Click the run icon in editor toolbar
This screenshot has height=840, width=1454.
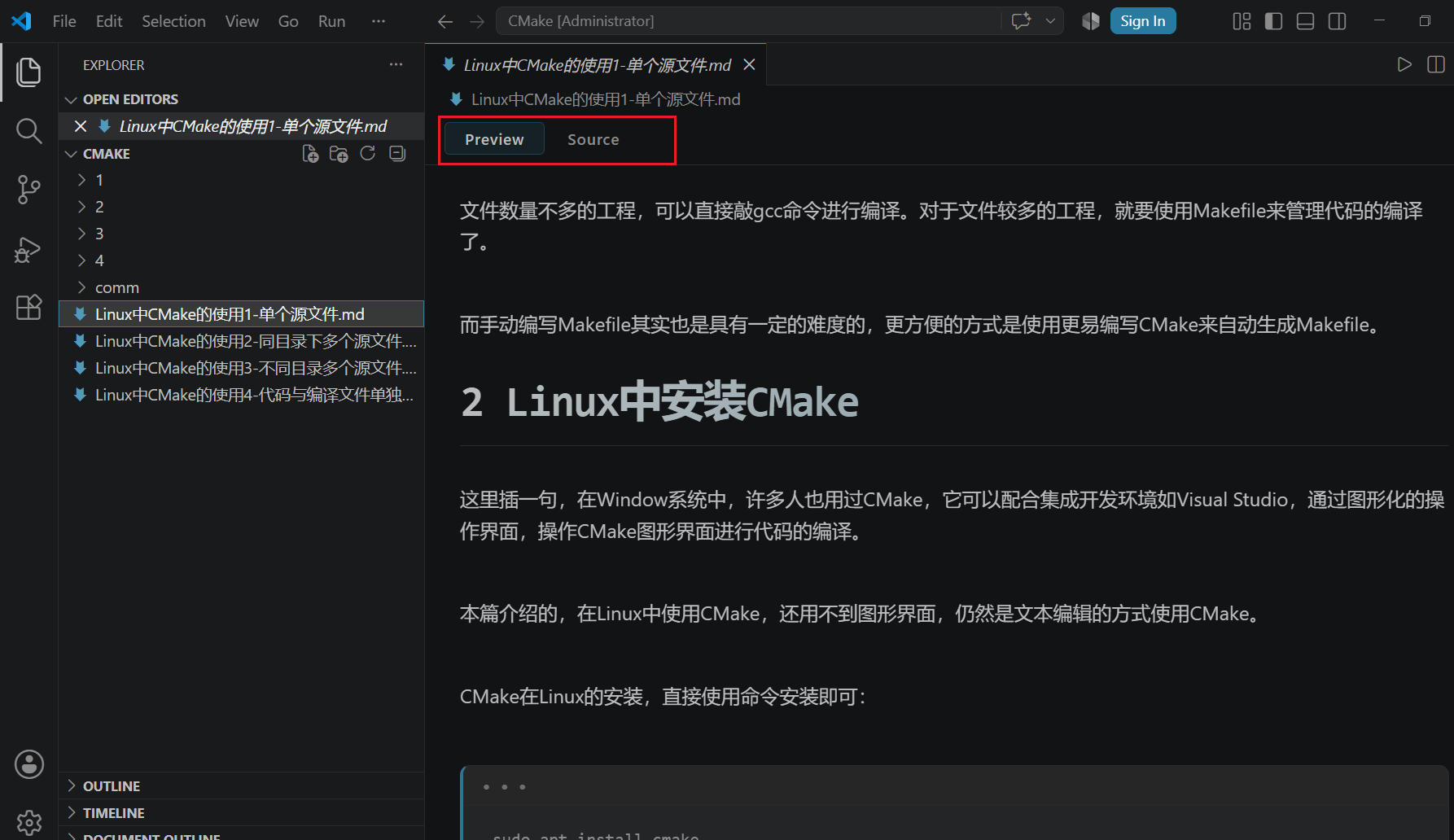pos(1404,64)
